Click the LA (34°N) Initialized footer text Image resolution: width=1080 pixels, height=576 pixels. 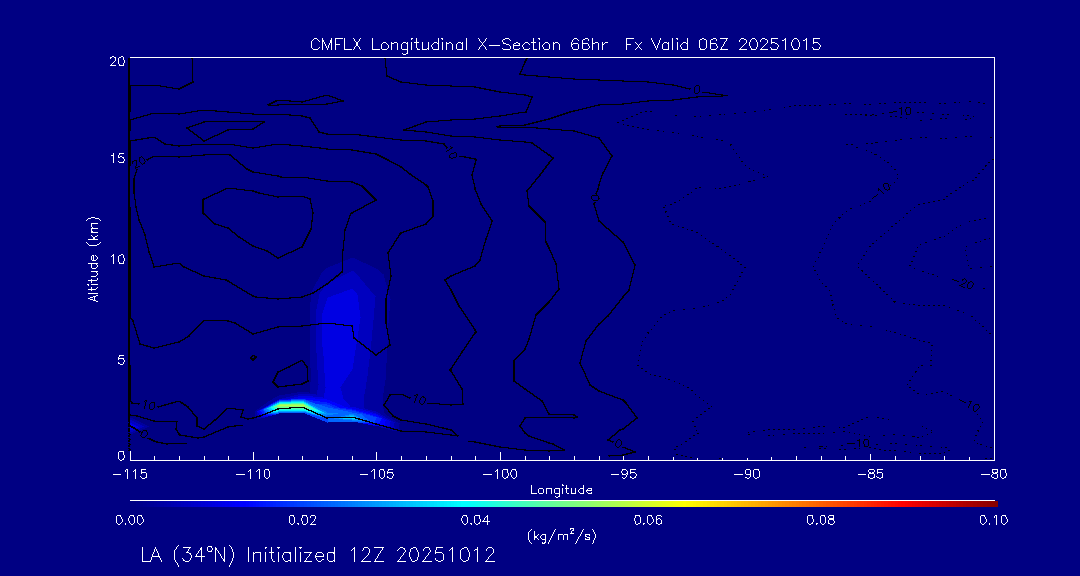[x=318, y=555]
